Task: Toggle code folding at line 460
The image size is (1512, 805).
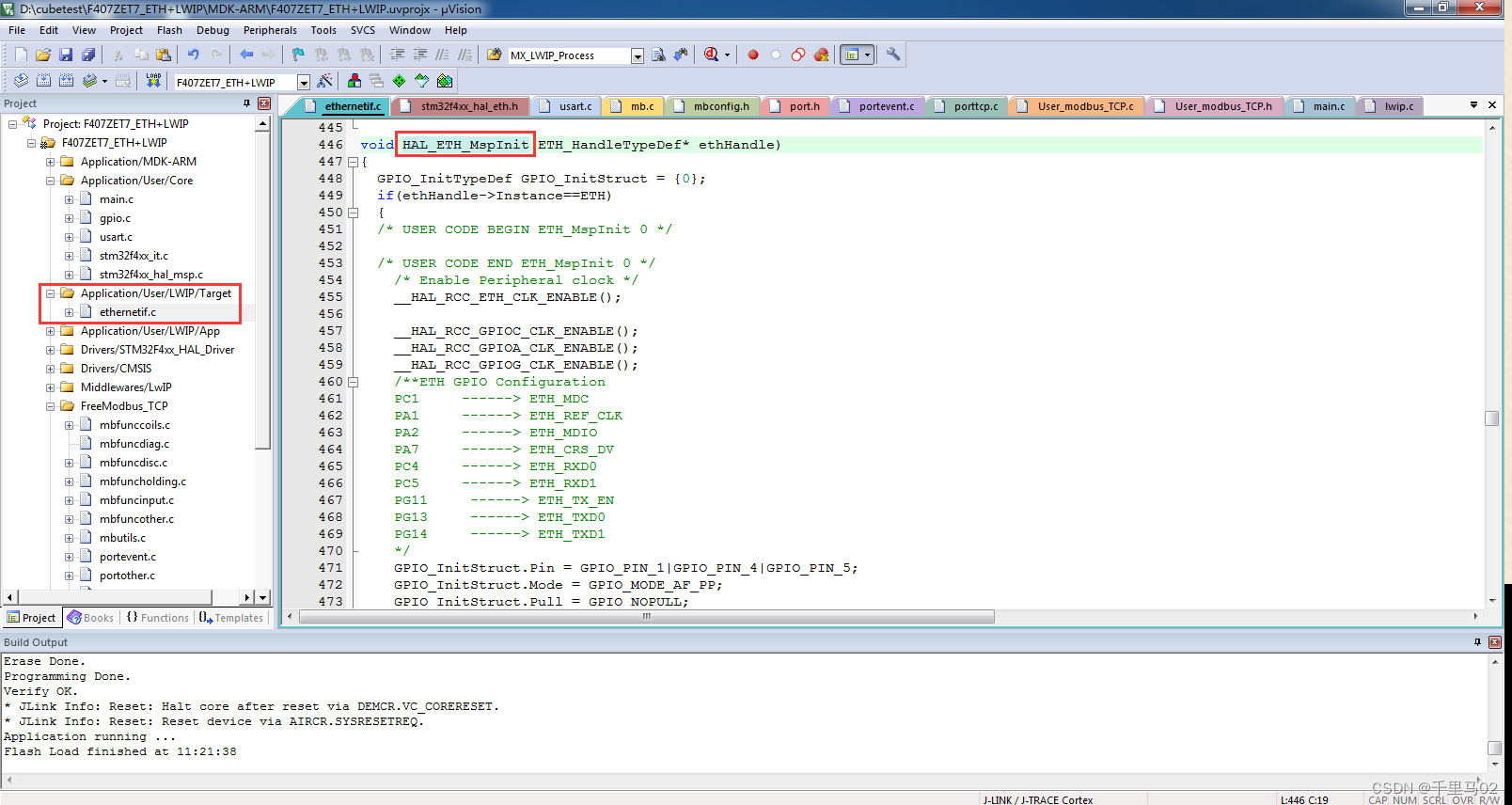Action: 354,382
